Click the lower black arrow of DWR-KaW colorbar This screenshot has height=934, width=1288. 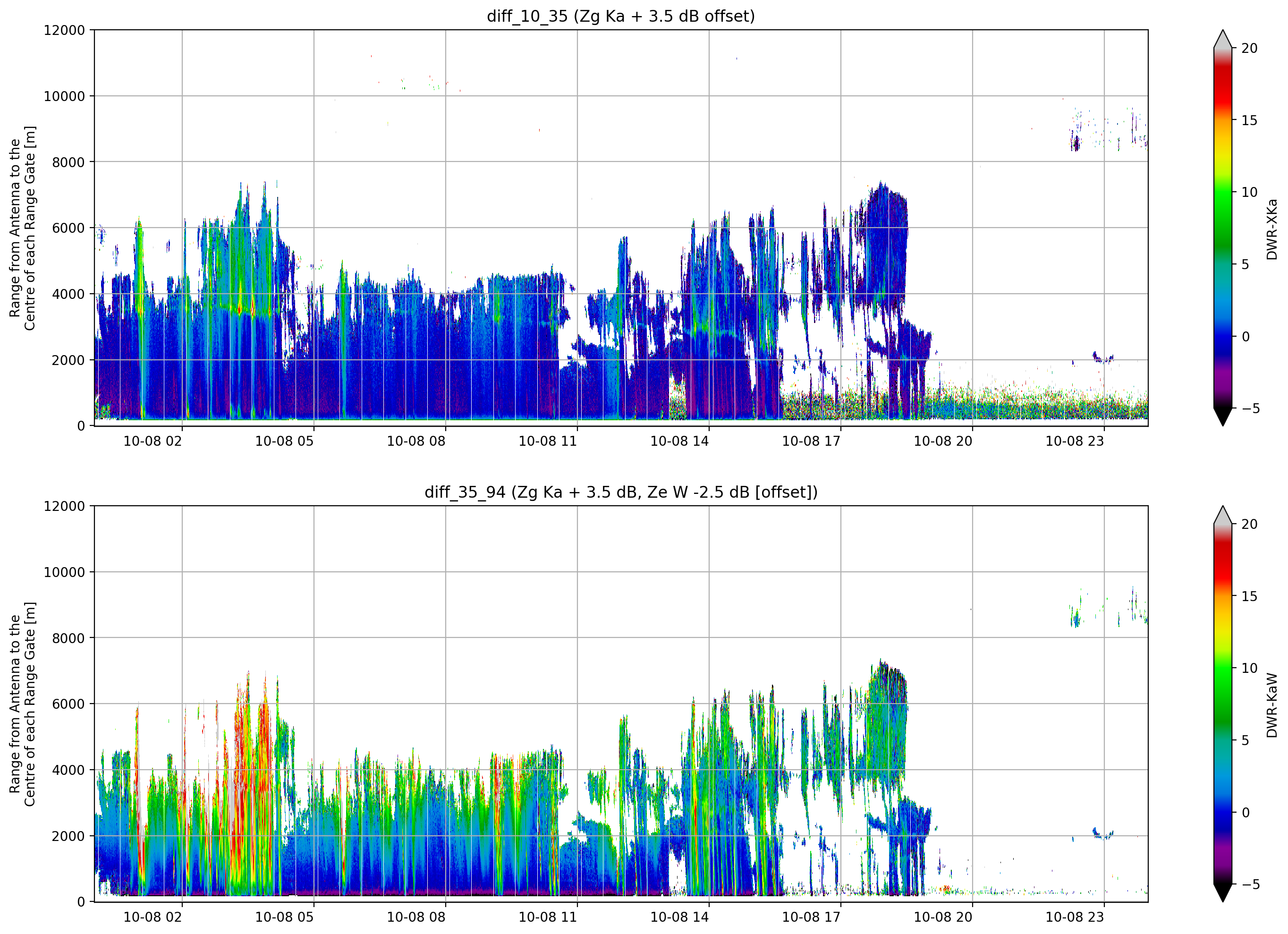tap(1223, 892)
